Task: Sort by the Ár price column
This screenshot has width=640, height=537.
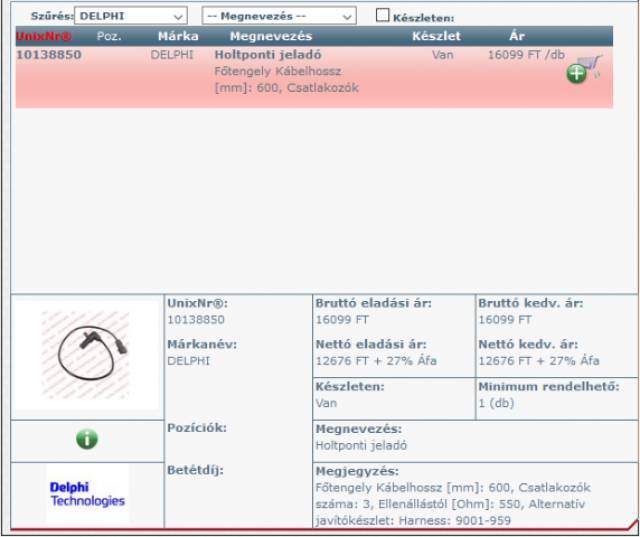Action: click(516, 36)
